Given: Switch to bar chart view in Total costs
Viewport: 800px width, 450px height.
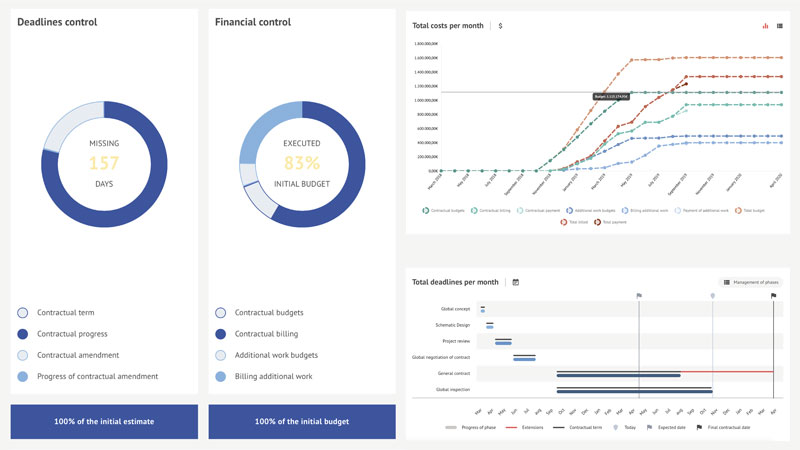Looking at the screenshot, I should (x=765, y=26).
